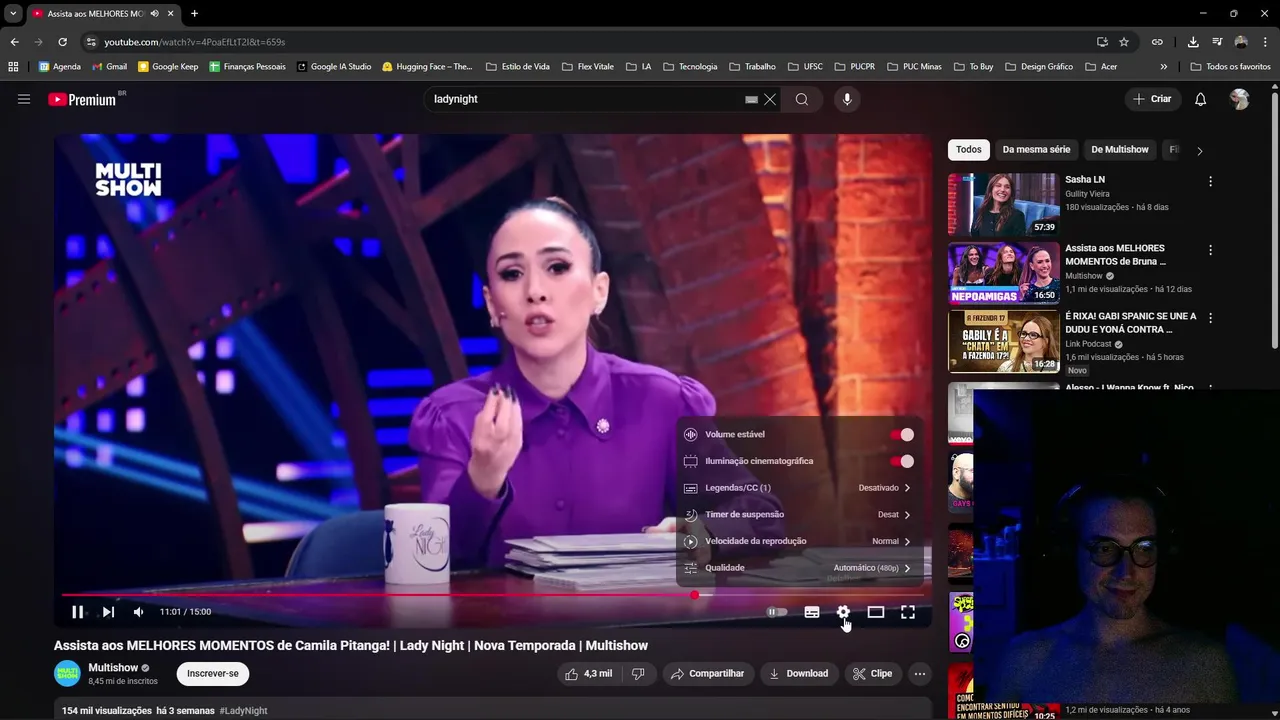Select the Todos filter chip

[969, 150]
